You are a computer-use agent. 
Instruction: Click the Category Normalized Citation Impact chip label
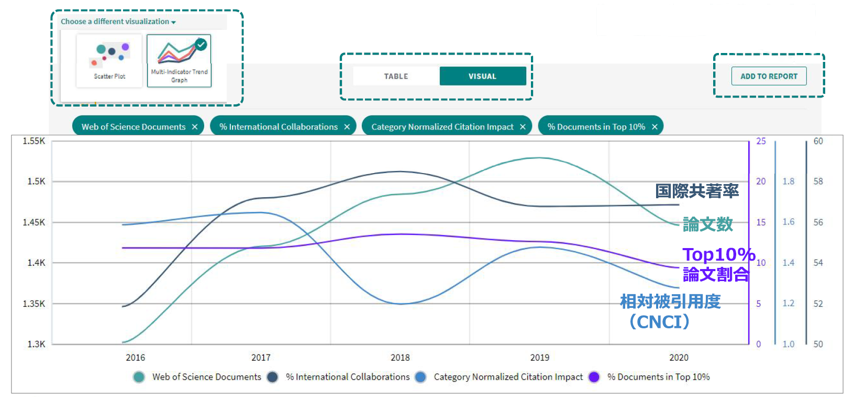442,127
